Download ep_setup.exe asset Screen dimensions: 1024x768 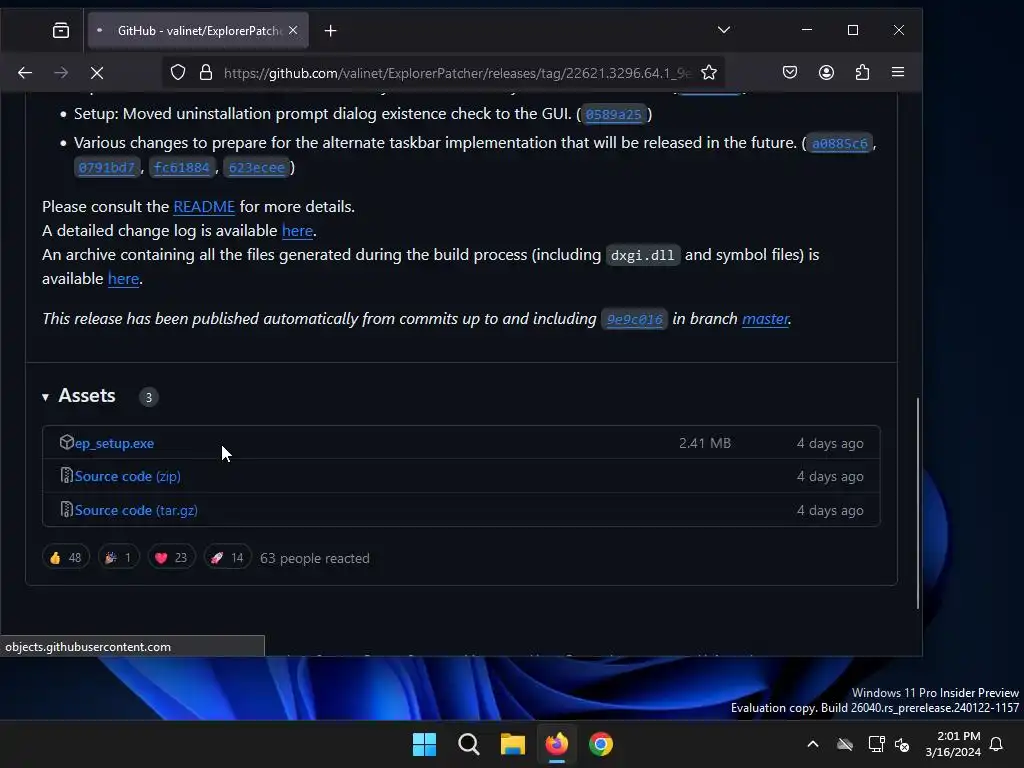click(114, 443)
